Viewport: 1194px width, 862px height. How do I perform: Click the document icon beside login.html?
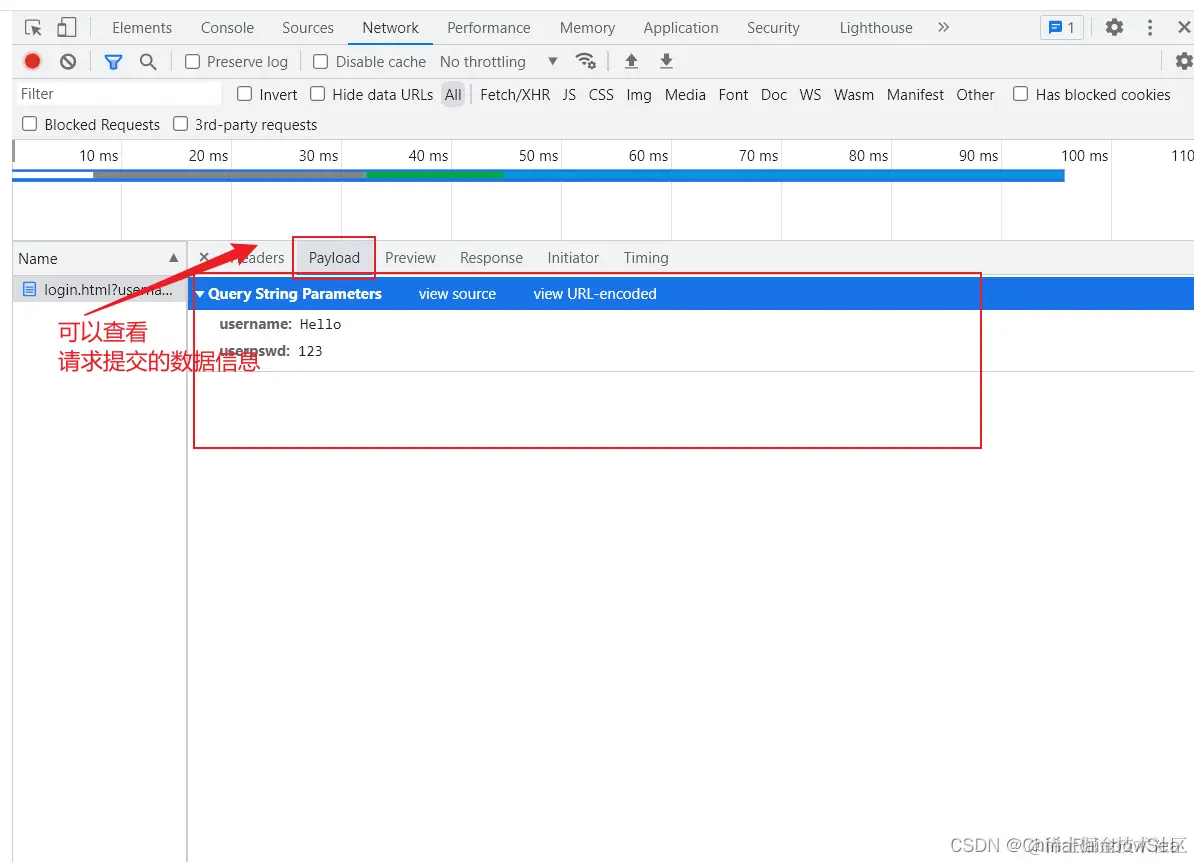click(x=29, y=289)
